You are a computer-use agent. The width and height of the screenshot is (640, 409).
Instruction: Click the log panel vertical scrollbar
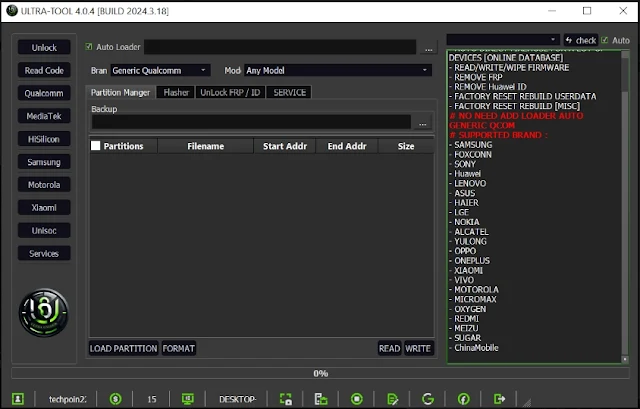[x=624, y=206]
